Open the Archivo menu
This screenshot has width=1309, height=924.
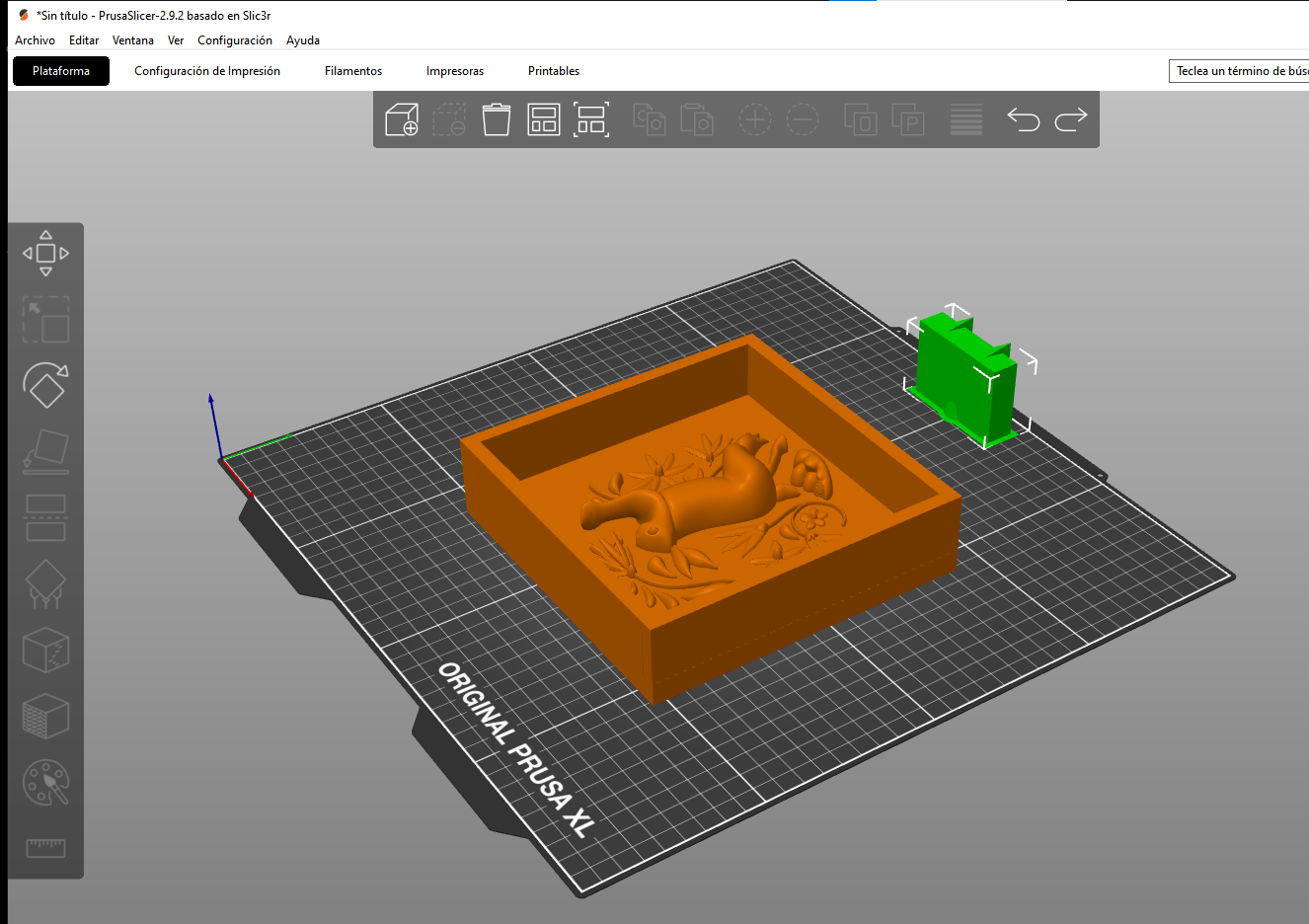[x=35, y=40]
